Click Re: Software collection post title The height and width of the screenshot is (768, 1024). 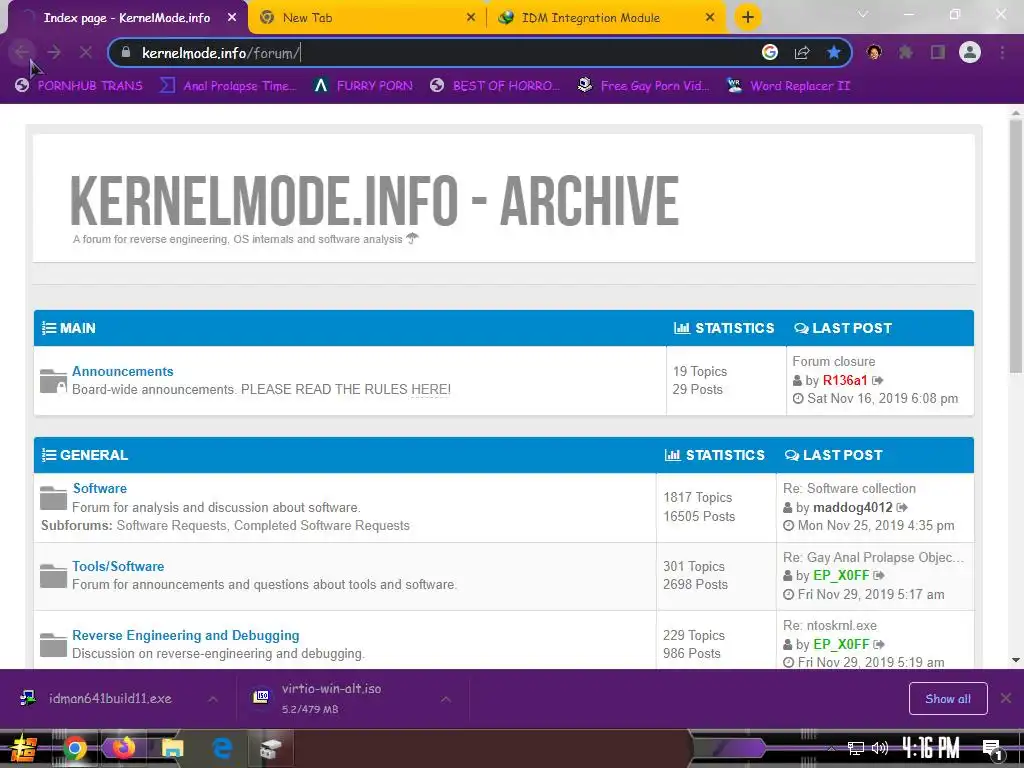pos(849,488)
